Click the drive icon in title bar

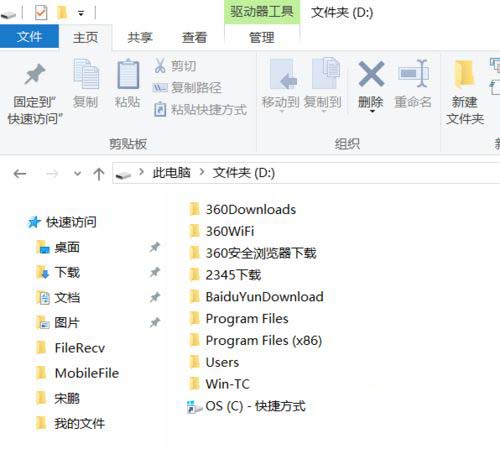[8, 15]
